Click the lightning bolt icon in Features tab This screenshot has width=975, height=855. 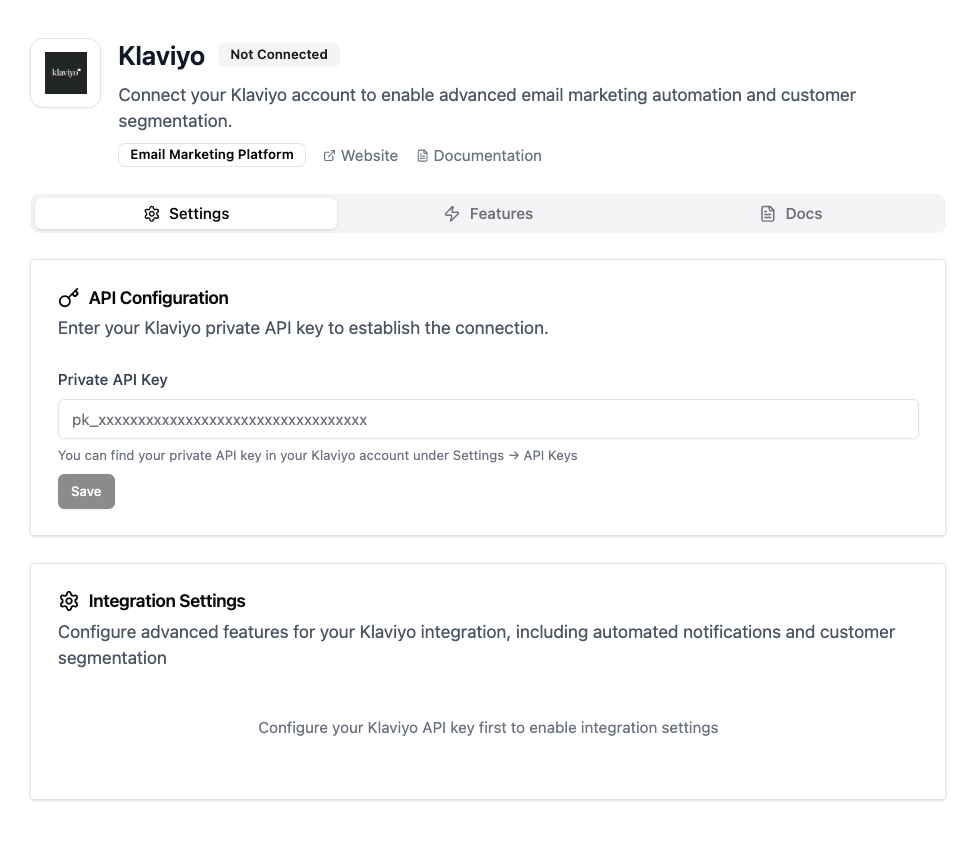click(452, 214)
